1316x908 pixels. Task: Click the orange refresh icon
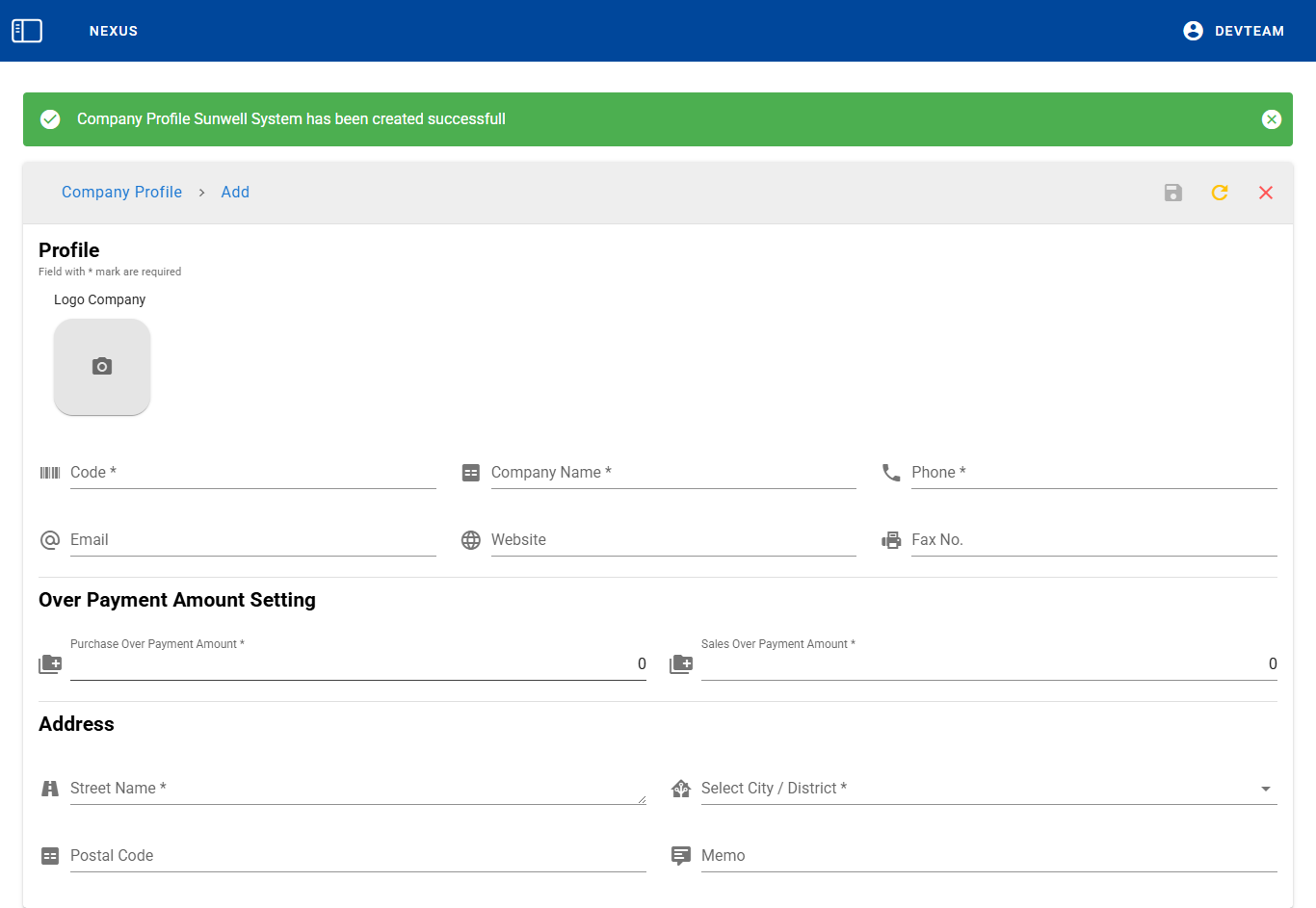coord(1219,193)
